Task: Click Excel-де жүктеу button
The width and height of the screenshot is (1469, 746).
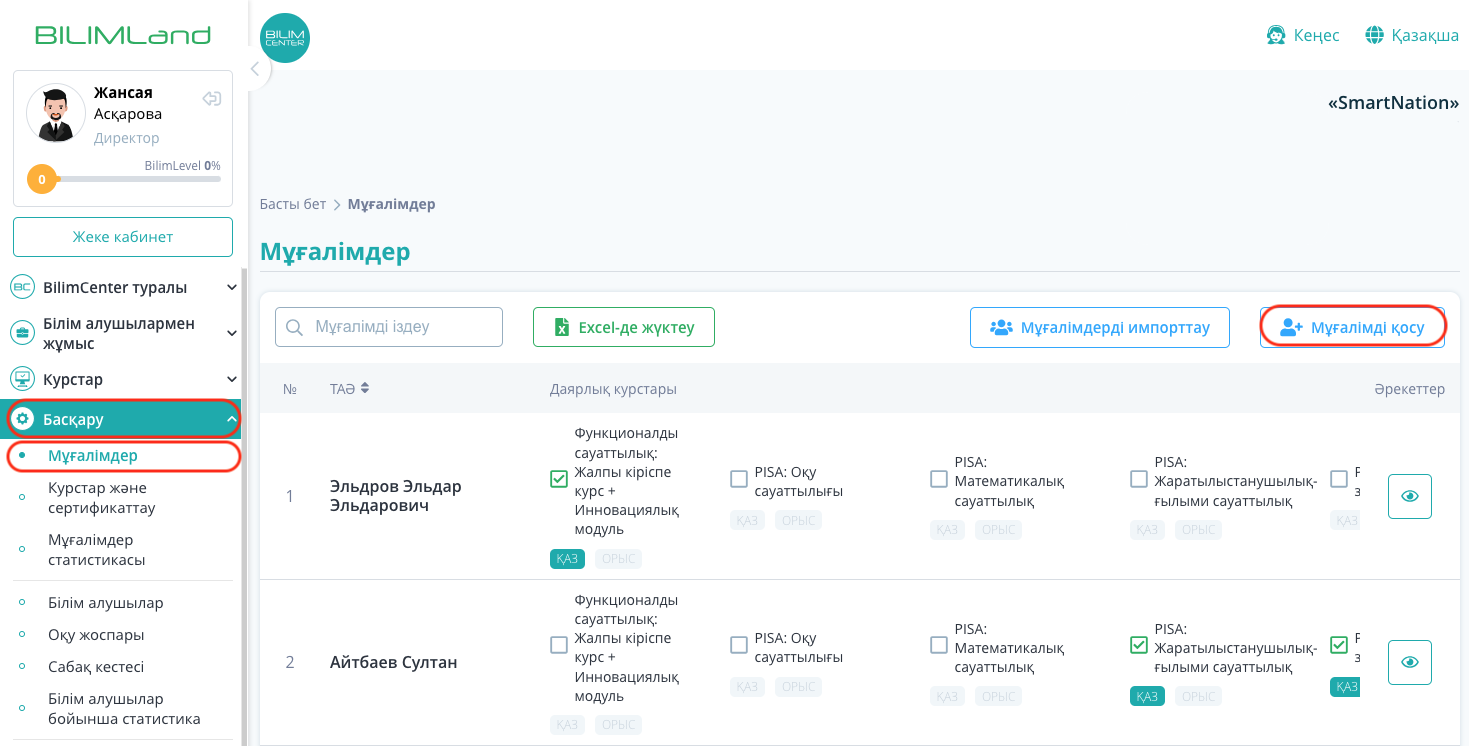Action: (624, 327)
